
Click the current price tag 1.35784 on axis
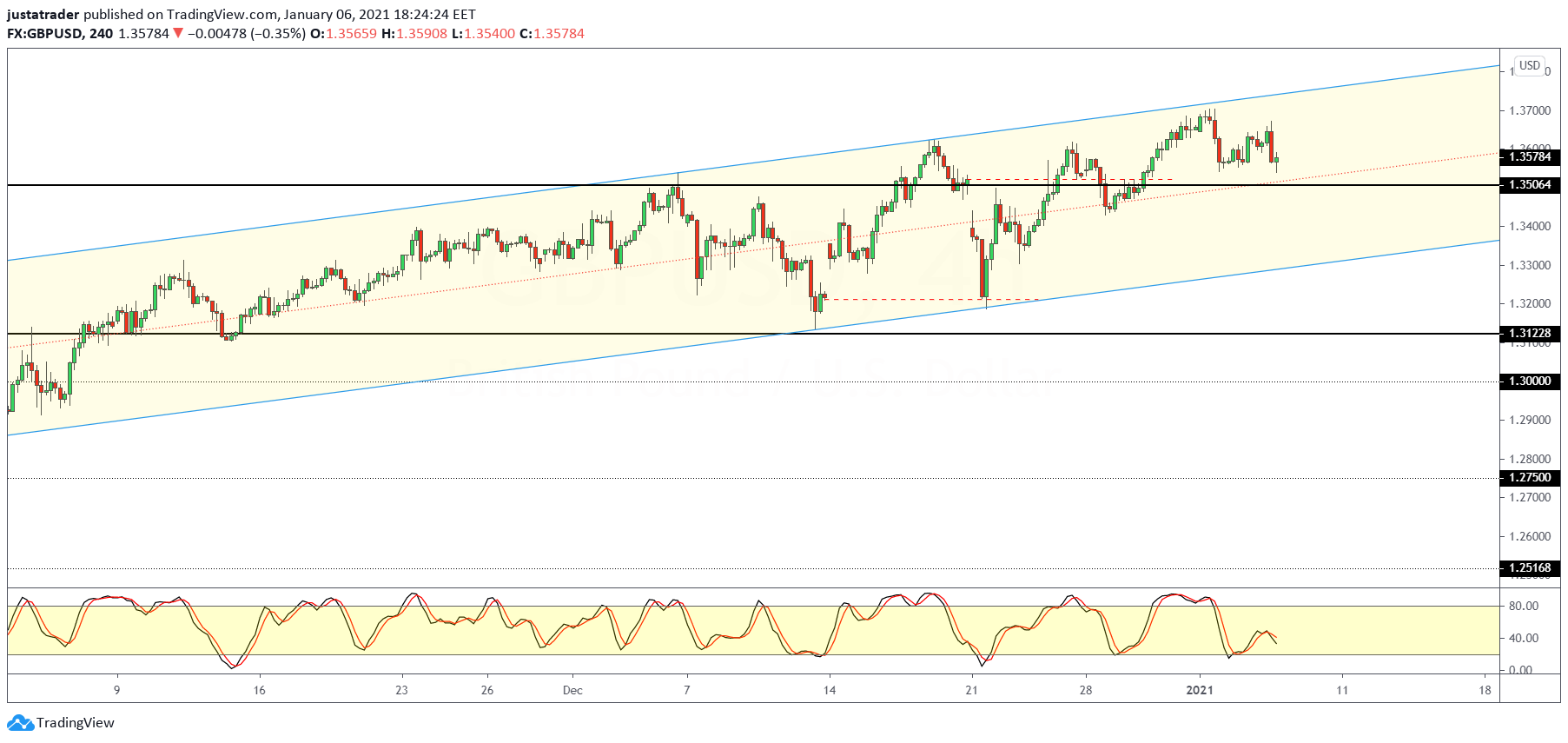tap(1530, 157)
